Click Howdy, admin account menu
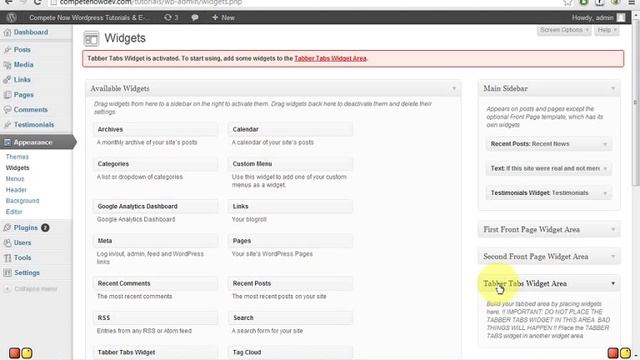The image size is (640, 360). click(x=593, y=18)
